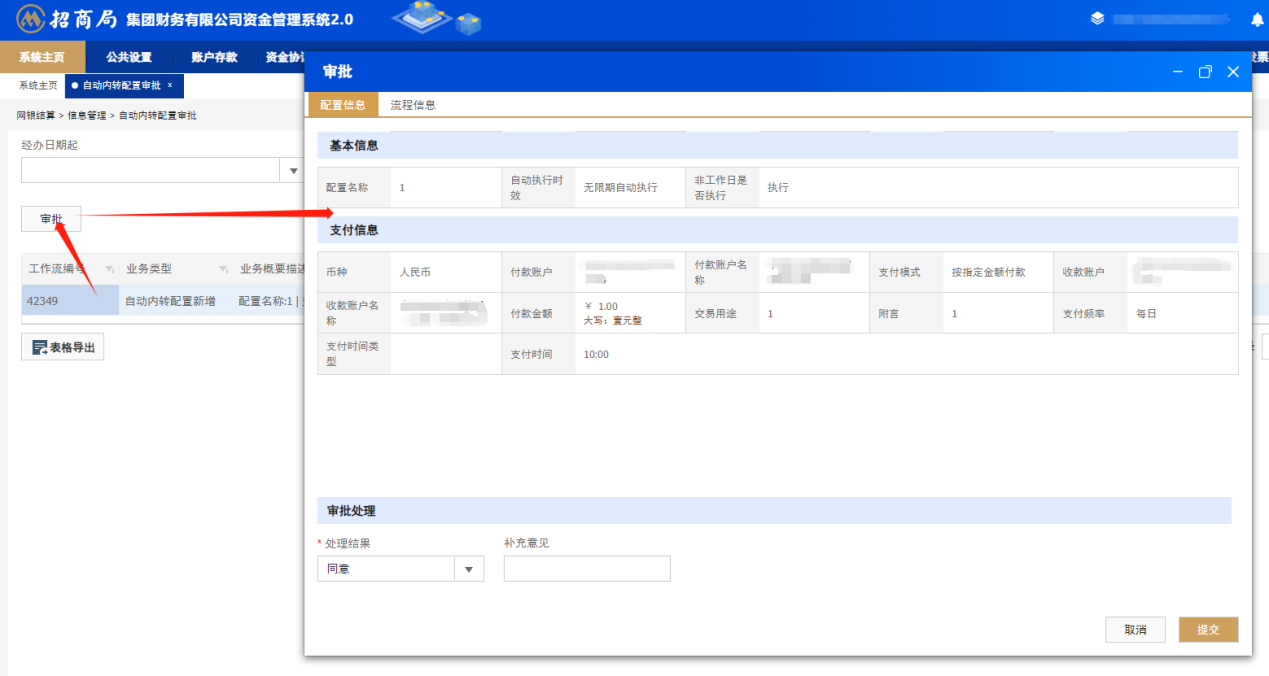Viewport: 1269px width, 676px height.
Task: Click the notification bell icon
Action: (x=1257, y=19)
